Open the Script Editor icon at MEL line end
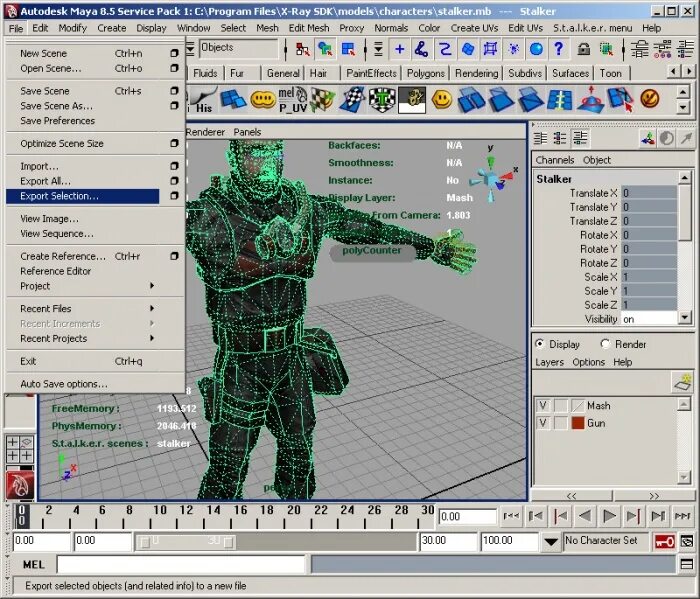The width and height of the screenshot is (700, 599). pos(687,564)
